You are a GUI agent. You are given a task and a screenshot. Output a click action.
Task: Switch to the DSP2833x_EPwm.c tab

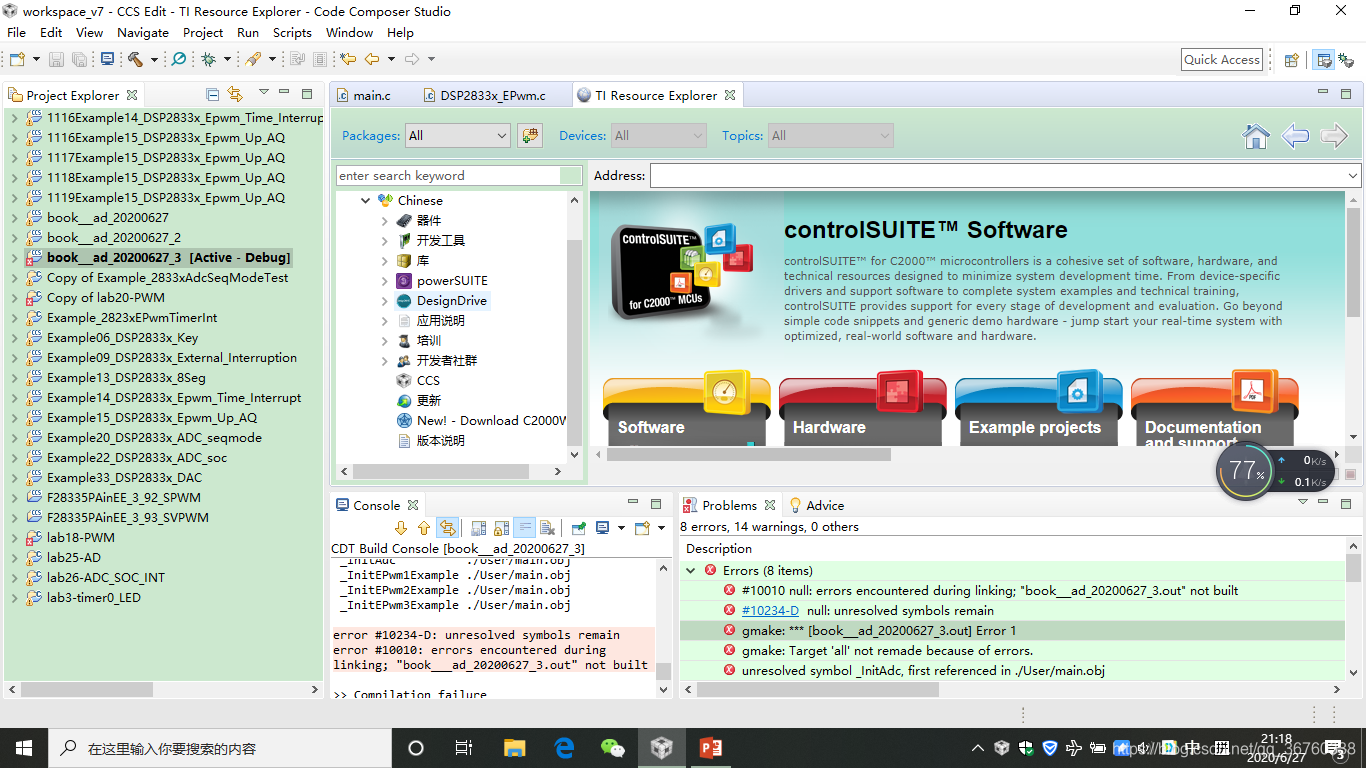492,95
